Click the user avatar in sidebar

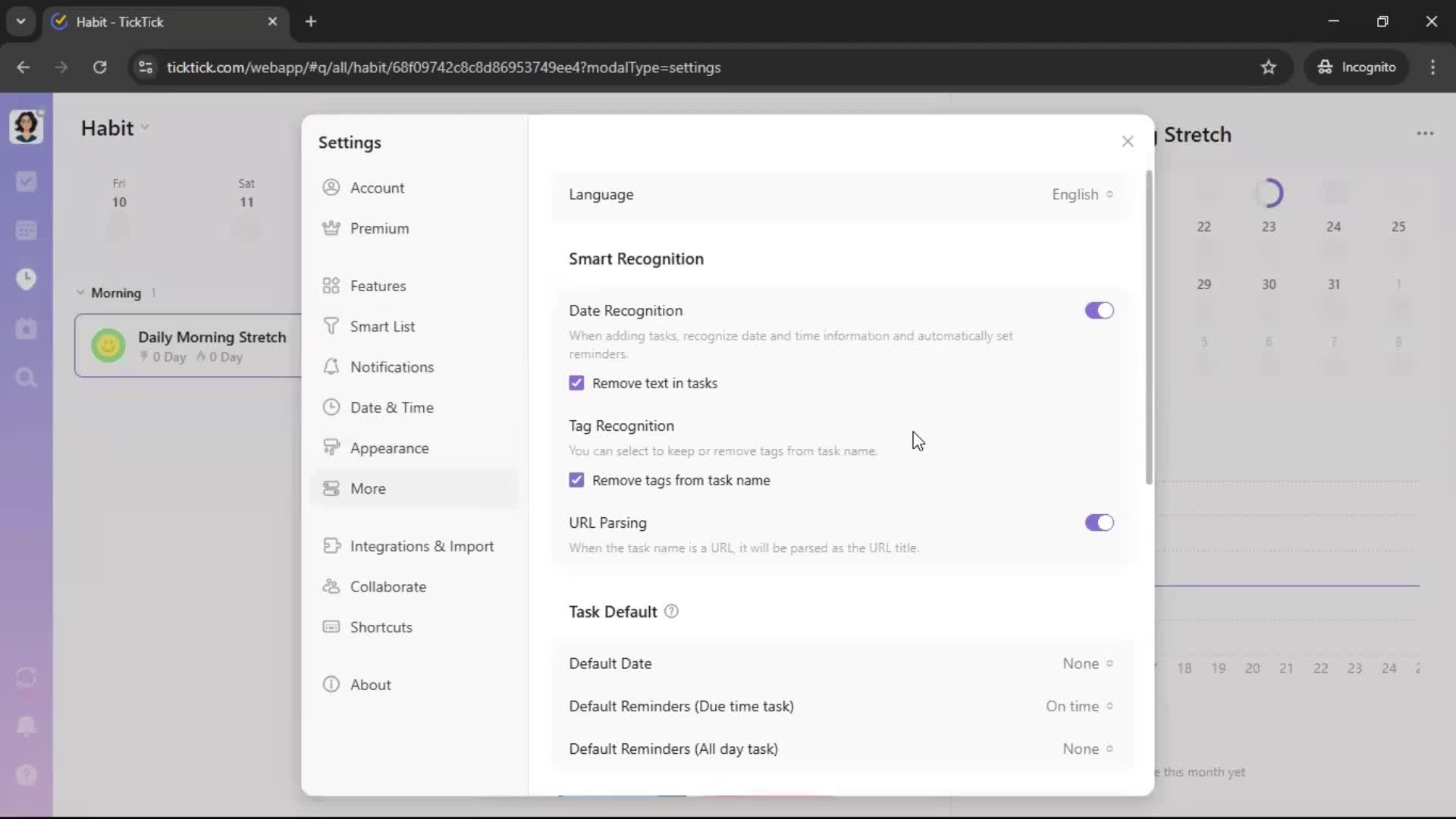(26, 127)
